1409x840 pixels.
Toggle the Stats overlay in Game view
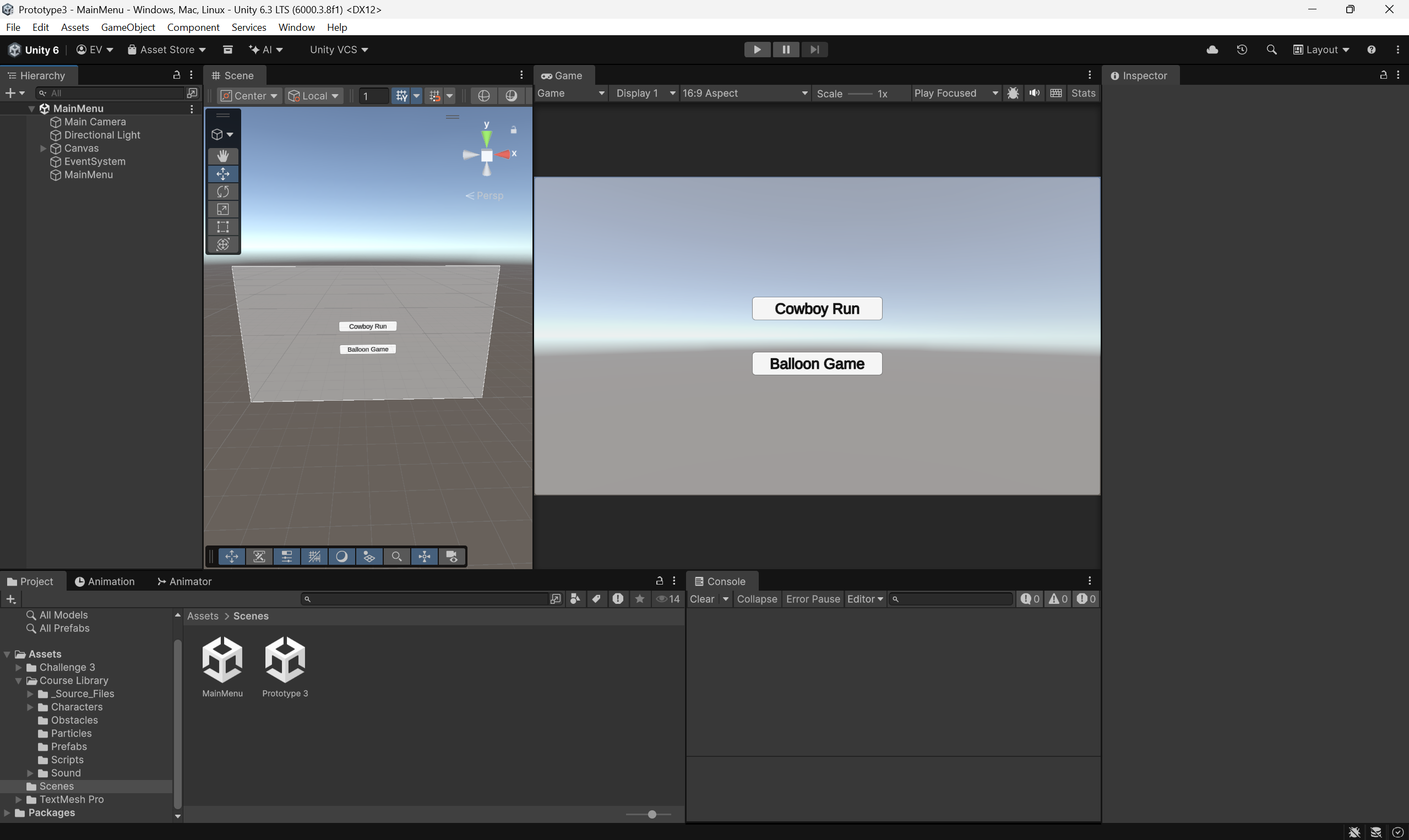[x=1083, y=93]
